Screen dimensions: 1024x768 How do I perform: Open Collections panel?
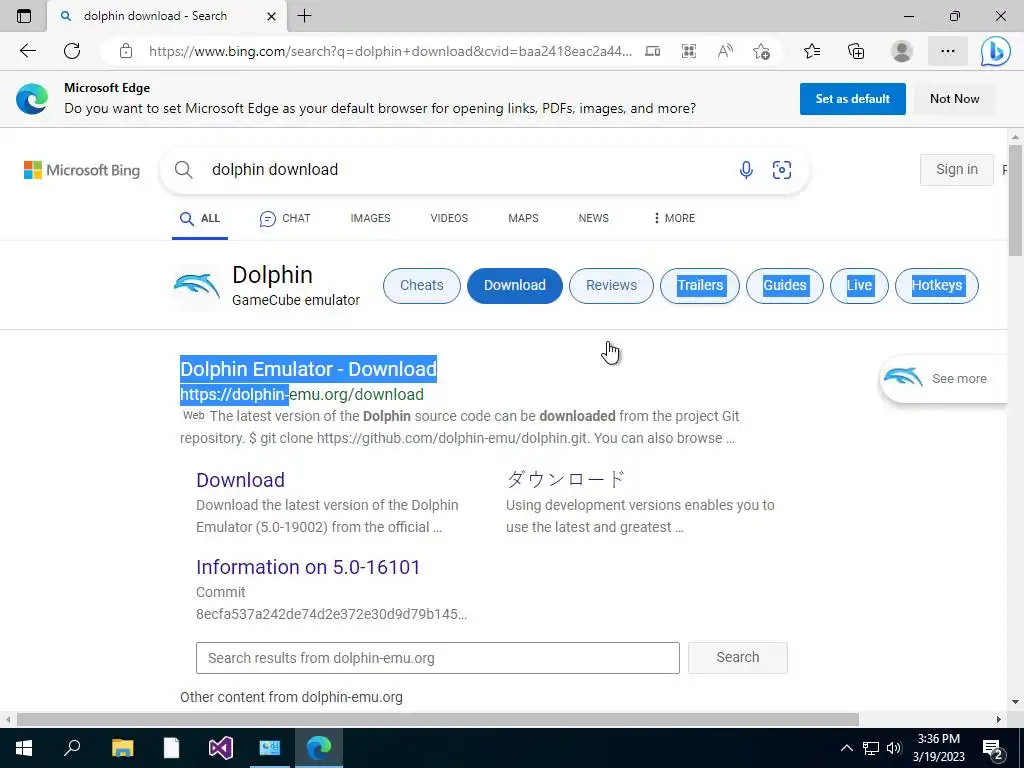856,51
